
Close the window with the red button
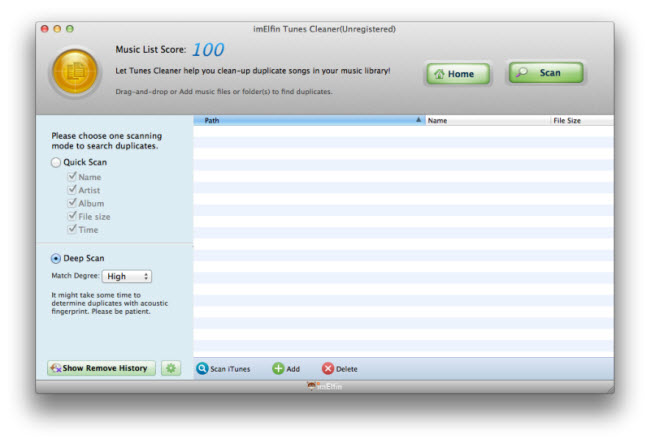coord(45,29)
